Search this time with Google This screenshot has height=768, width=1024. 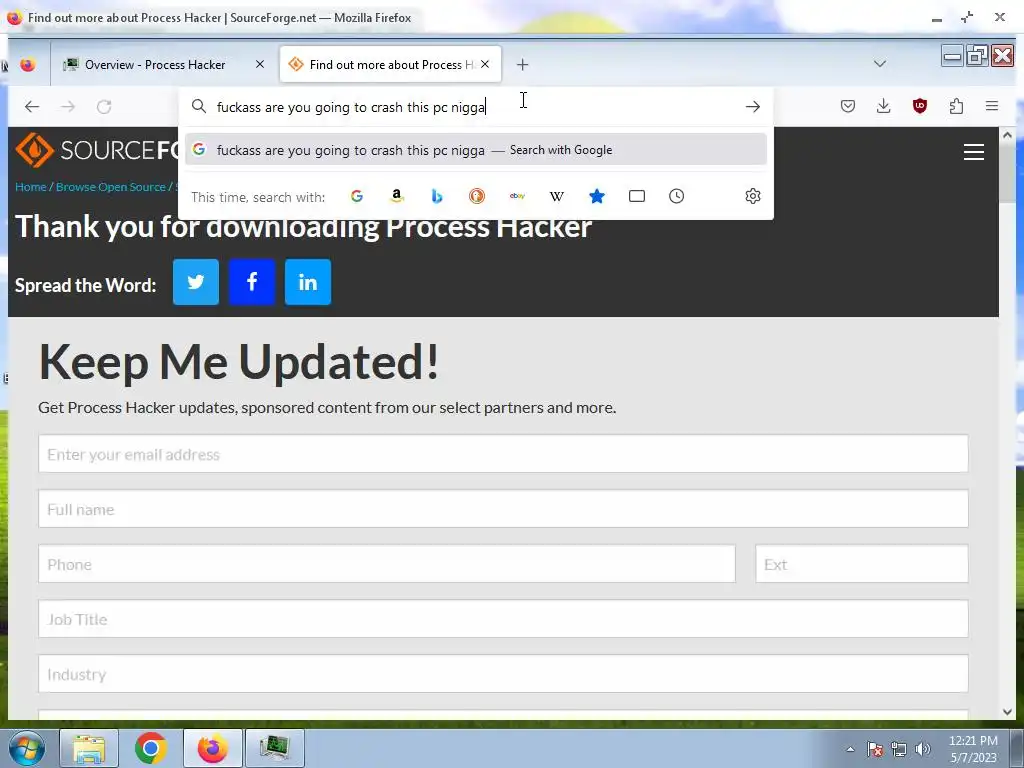click(x=357, y=196)
